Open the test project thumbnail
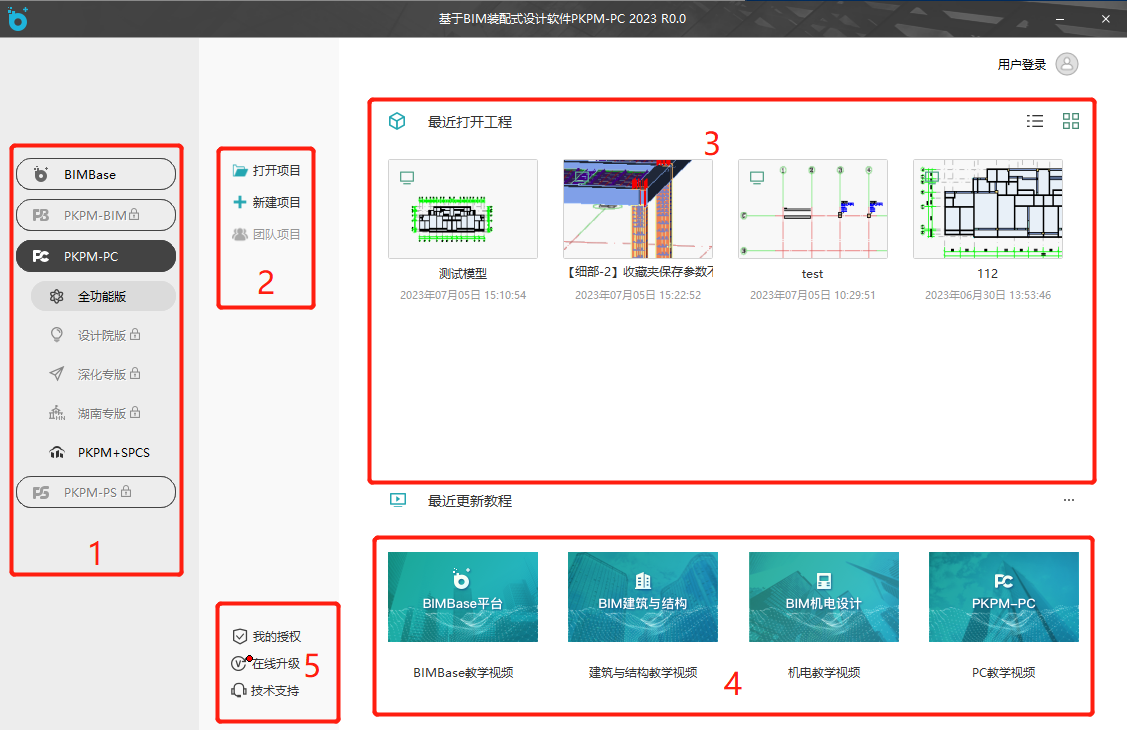This screenshot has width=1127, height=730. tap(813, 209)
